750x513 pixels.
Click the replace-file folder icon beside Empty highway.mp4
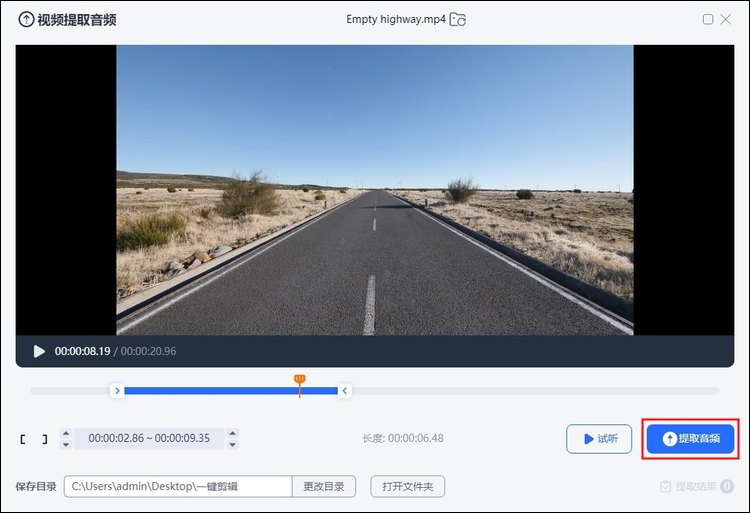[x=458, y=19]
